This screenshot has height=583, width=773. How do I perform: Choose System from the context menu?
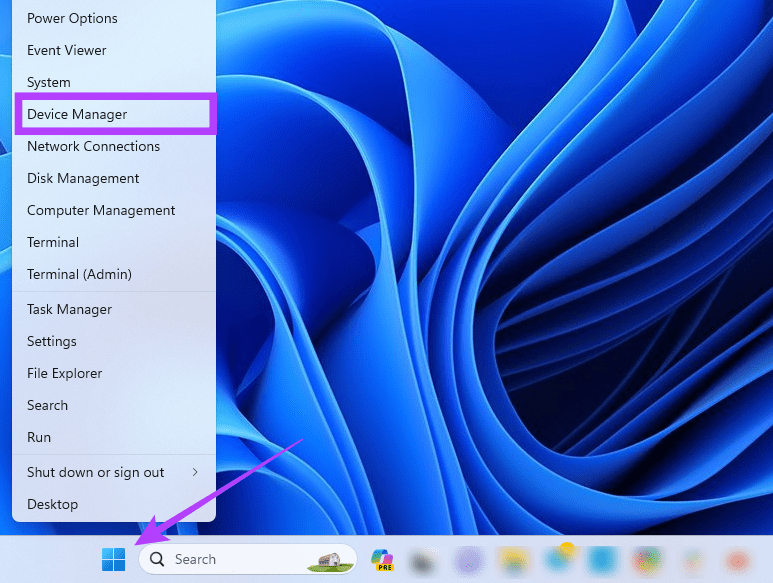pos(49,82)
